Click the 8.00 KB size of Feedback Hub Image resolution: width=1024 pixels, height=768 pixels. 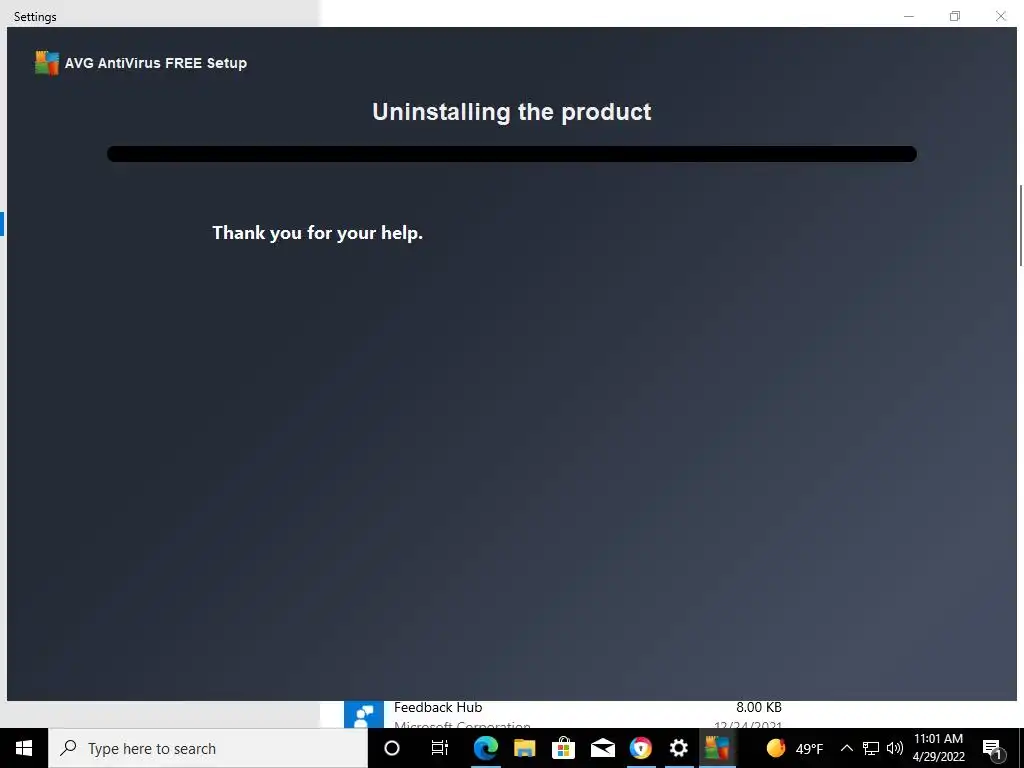click(758, 707)
